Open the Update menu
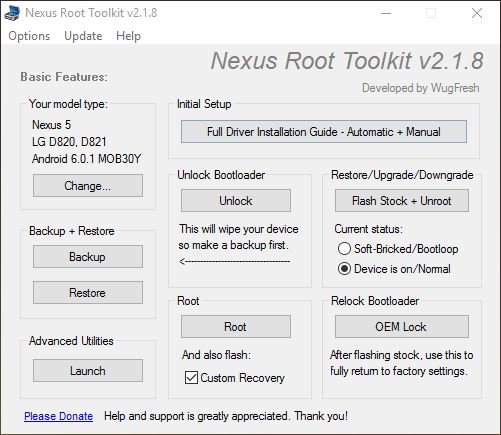The image size is (501, 435). pos(83,36)
